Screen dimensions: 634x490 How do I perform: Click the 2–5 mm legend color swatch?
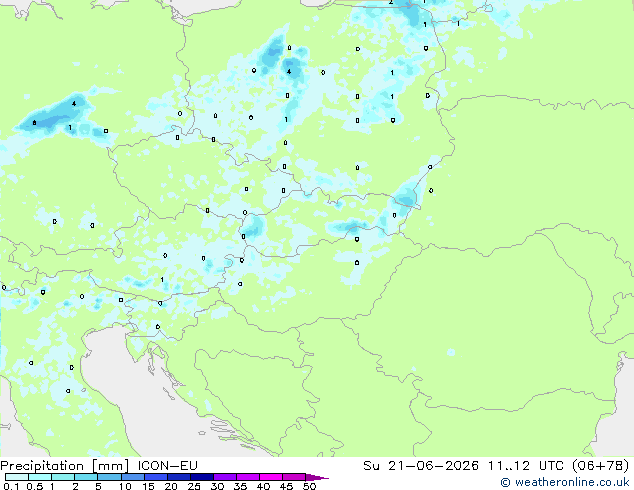[86, 477]
